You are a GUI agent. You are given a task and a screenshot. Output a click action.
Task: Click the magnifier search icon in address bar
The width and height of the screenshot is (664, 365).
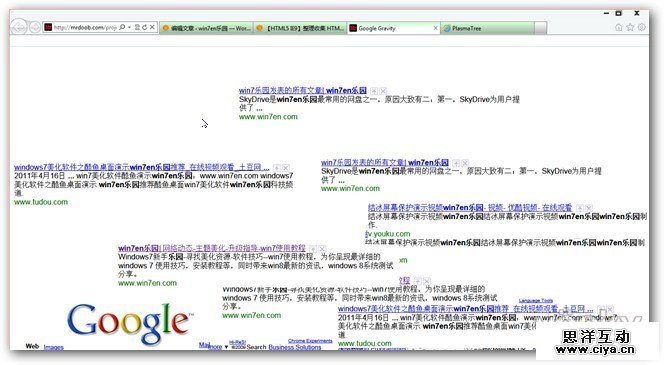point(122,27)
